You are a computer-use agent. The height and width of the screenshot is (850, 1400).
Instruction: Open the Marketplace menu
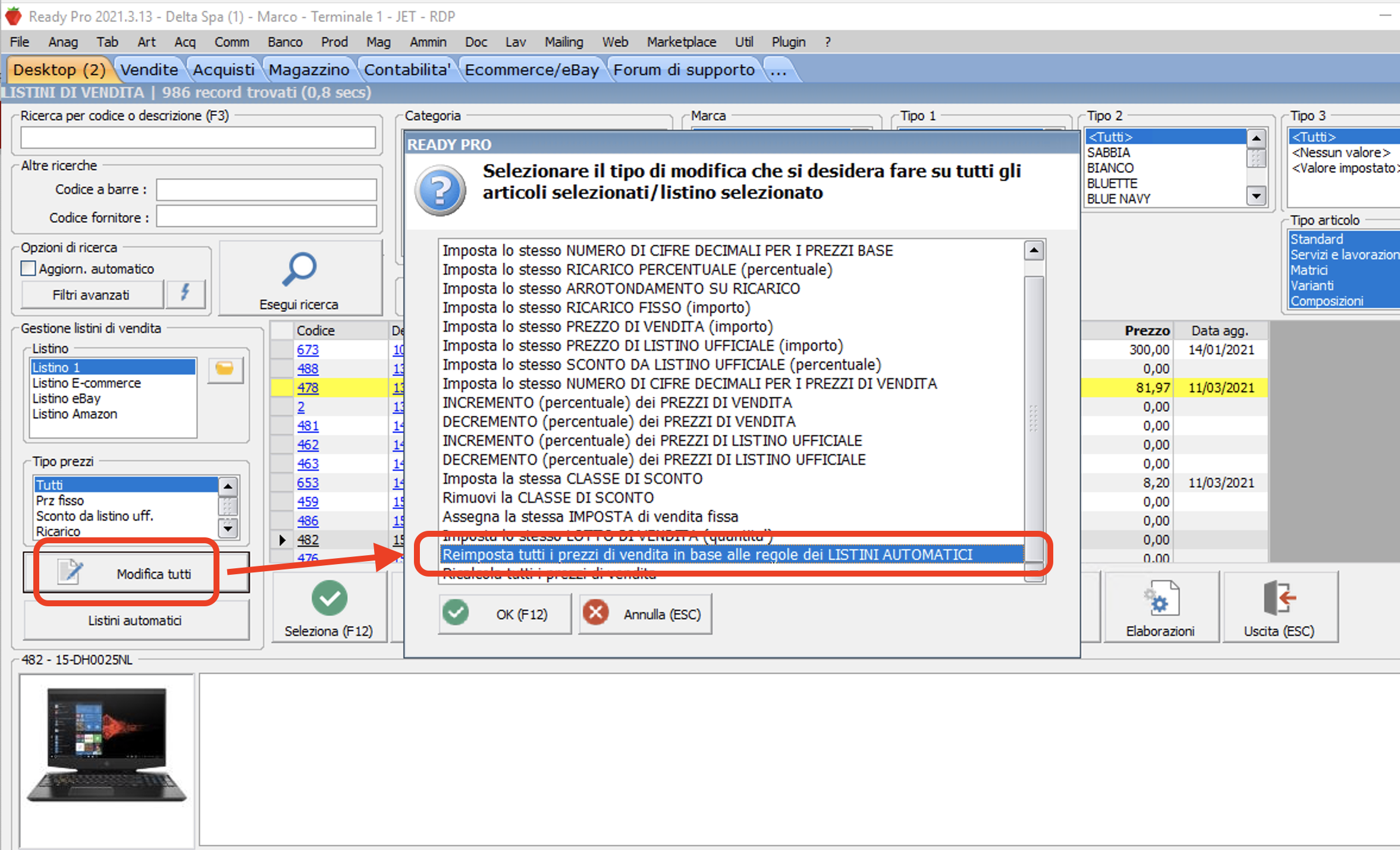(x=682, y=42)
